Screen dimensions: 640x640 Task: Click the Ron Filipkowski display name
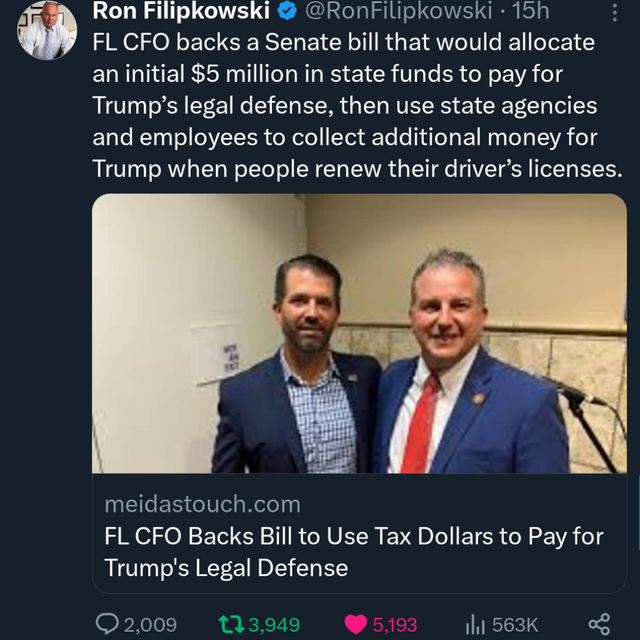[181, 12]
